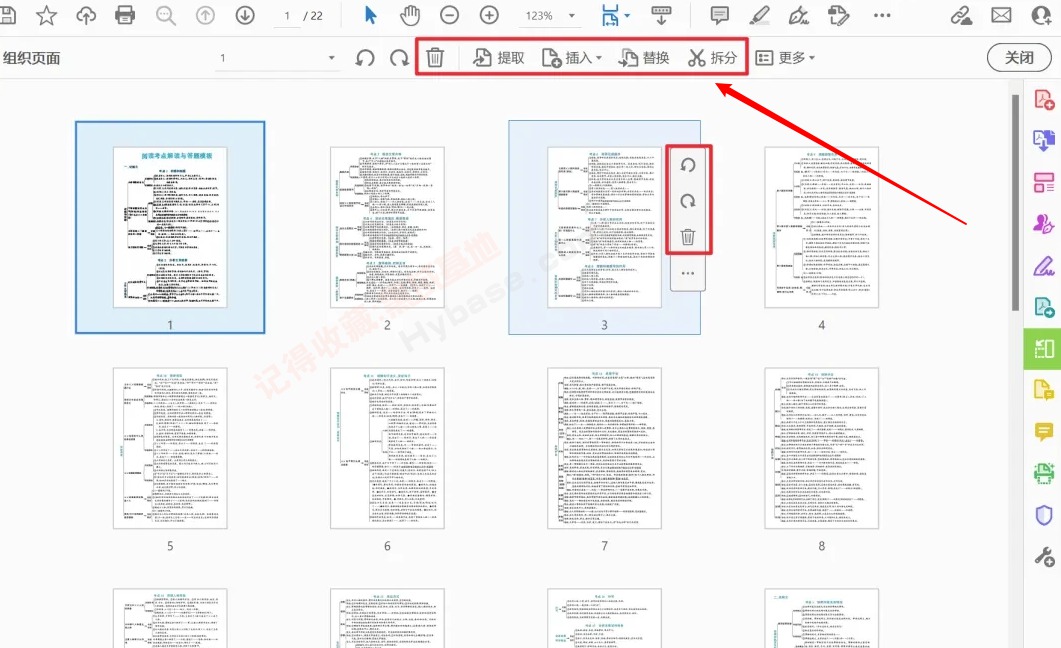The image size is (1061, 648).
Task: Open the More Tools wrench icon
Action: [1043, 557]
